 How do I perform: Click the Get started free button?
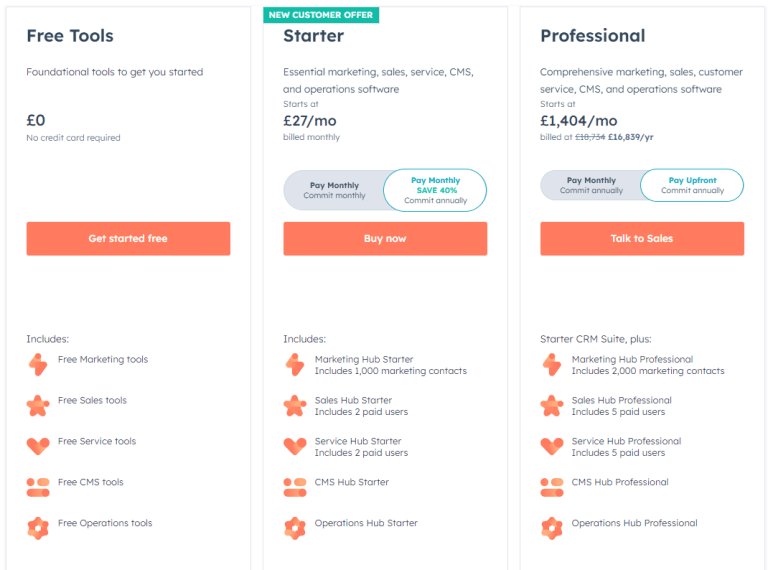[x=128, y=238]
